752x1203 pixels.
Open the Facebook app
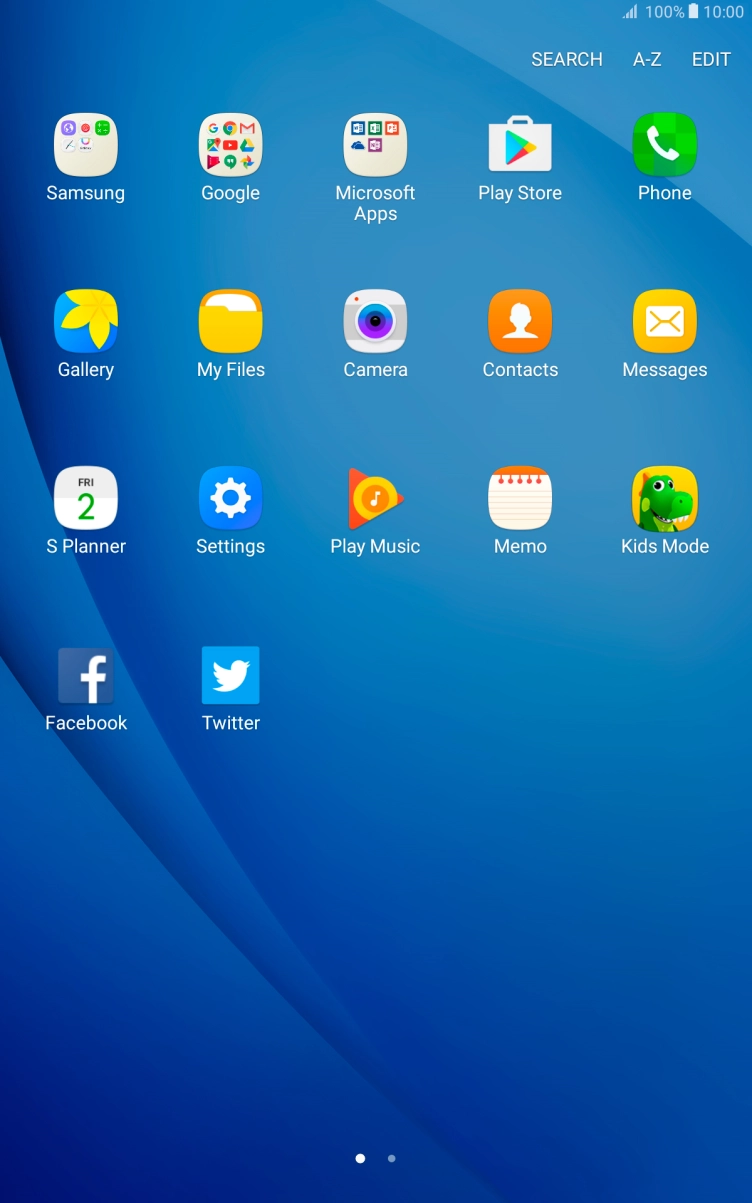click(x=86, y=676)
